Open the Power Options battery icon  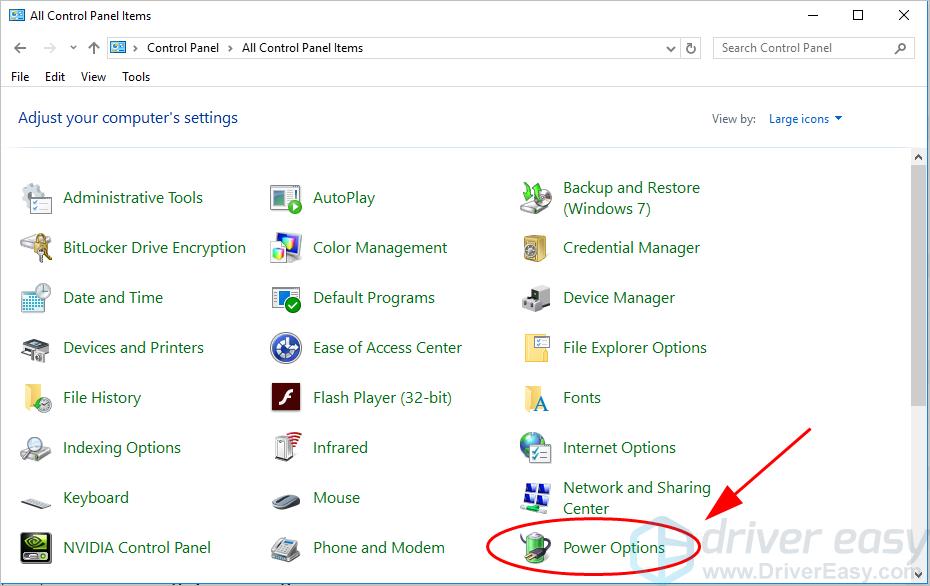click(x=536, y=548)
